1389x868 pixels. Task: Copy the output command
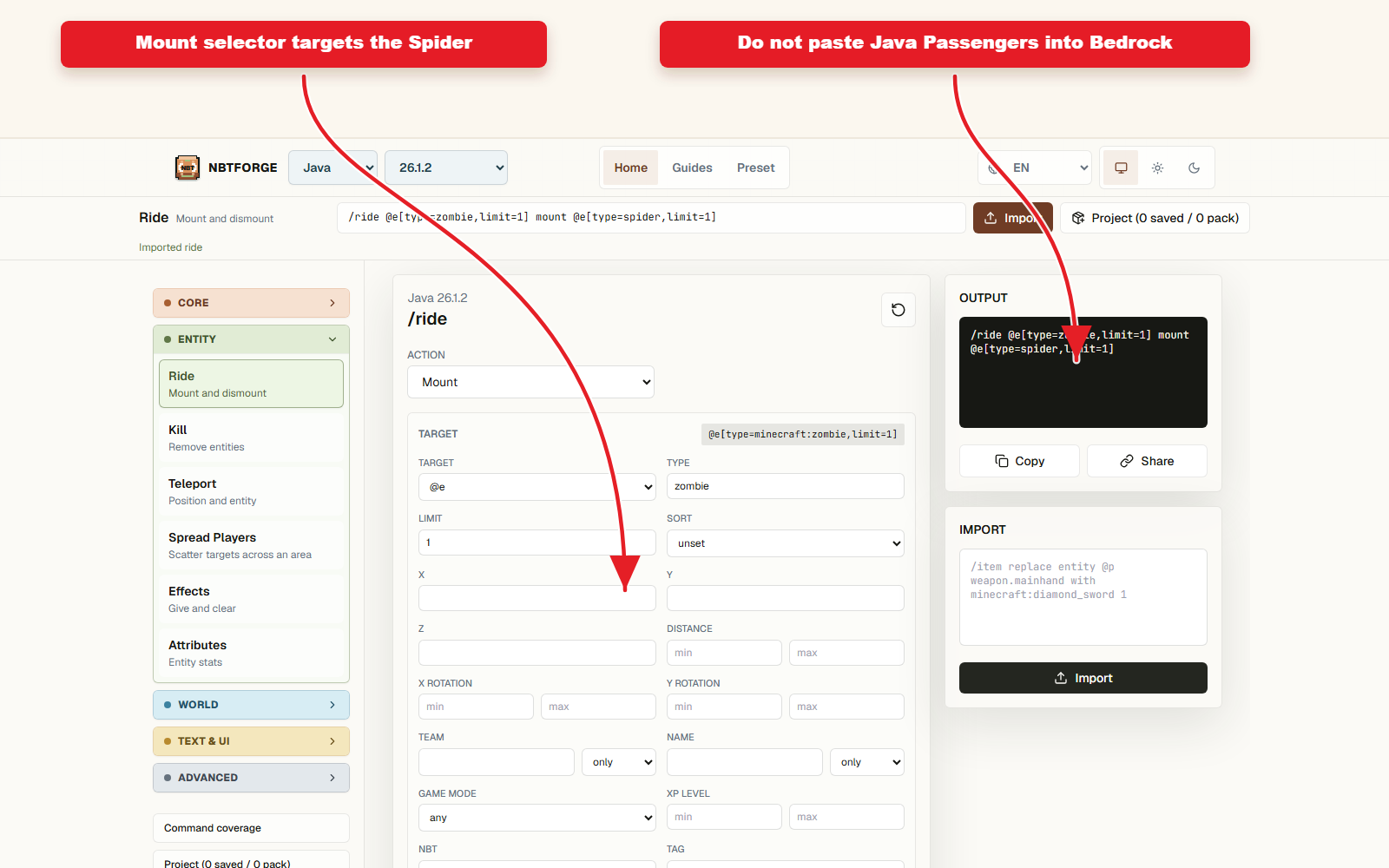pos(1019,461)
